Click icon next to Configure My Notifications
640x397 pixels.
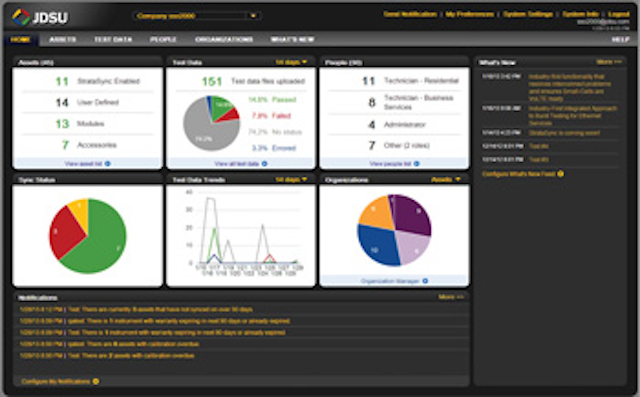pyautogui.click(x=96, y=381)
